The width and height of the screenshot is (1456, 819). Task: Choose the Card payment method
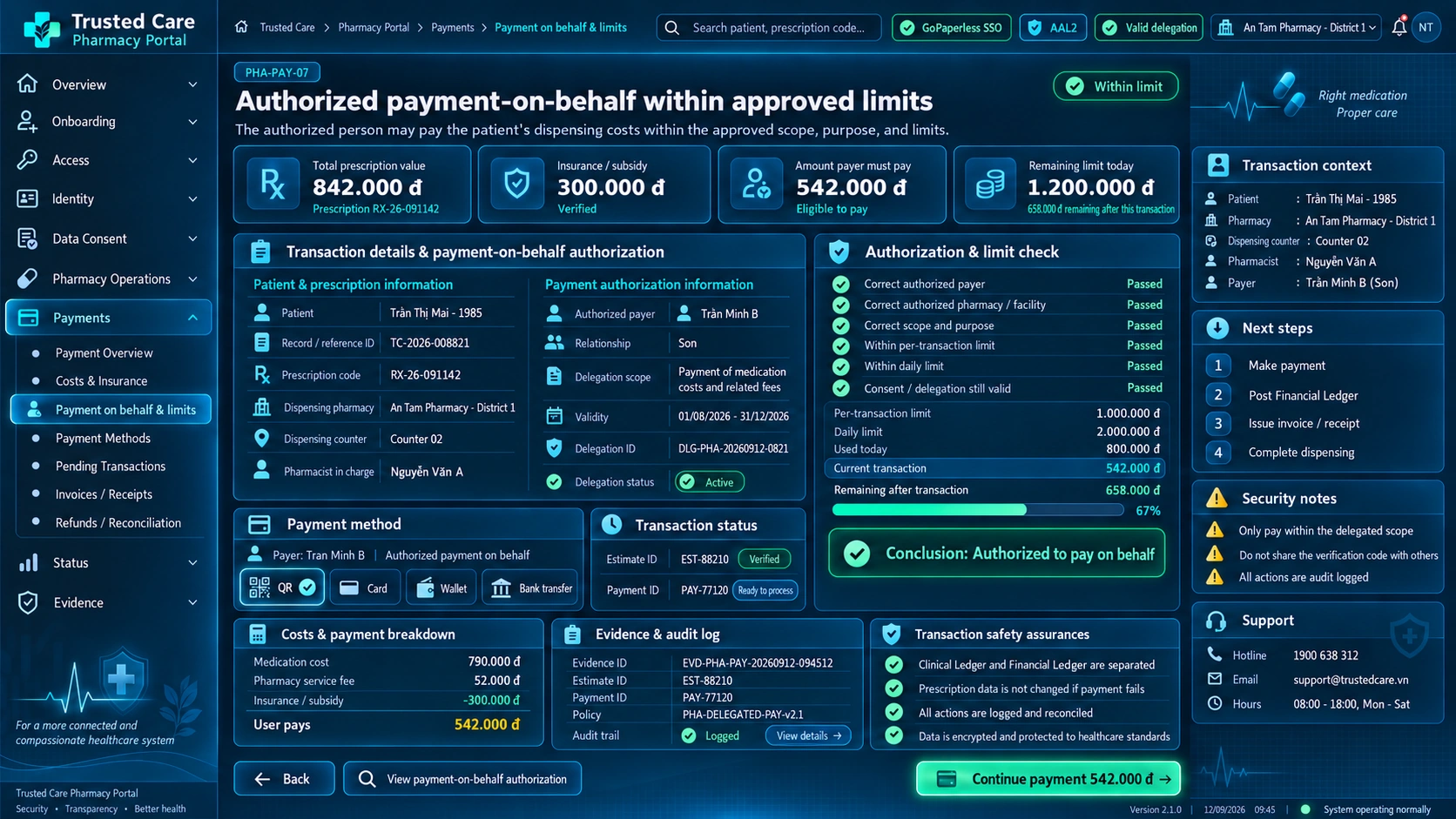click(365, 588)
